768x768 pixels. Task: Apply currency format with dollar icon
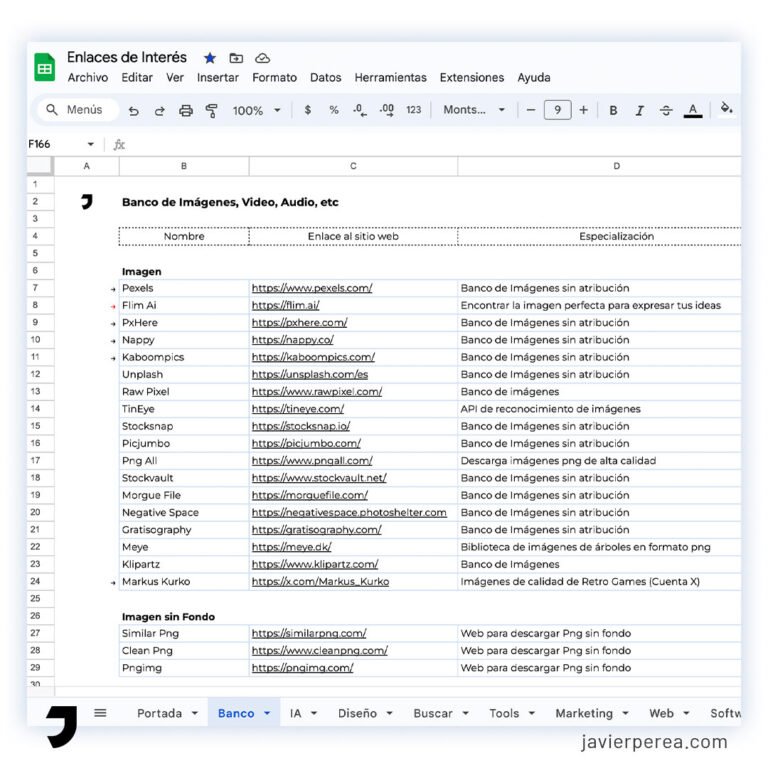click(x=308, y=110)
